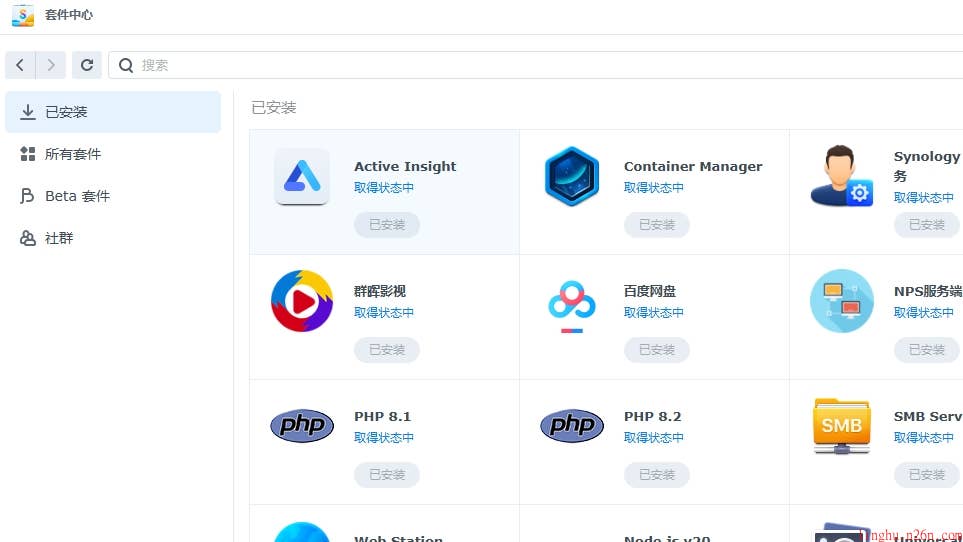Click the Active Insight package icon
Image resolution: width=963 pixels, height=542 pixels.
click(302, 177)
